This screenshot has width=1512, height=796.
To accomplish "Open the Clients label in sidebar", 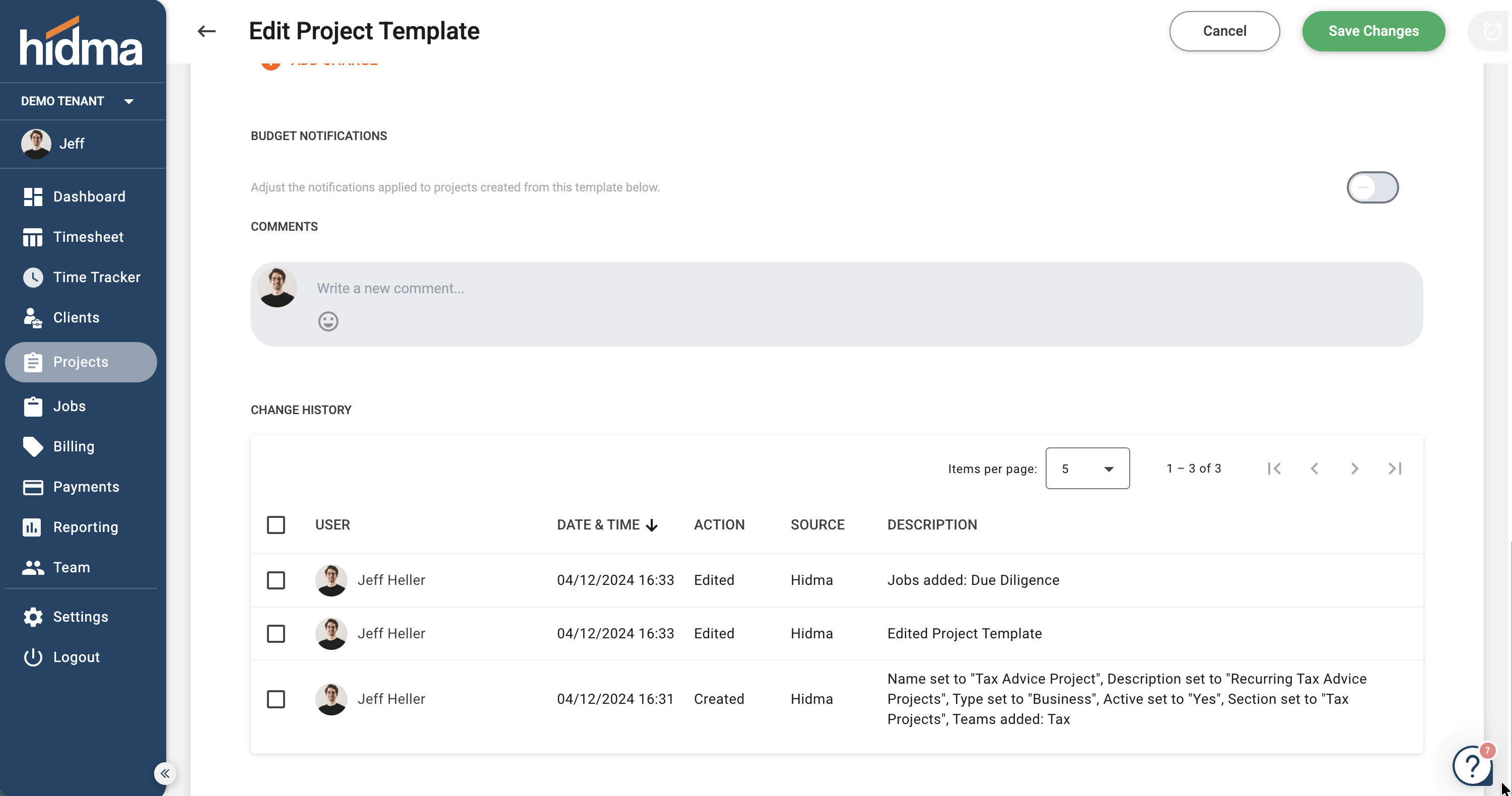I will click(76, 317).
